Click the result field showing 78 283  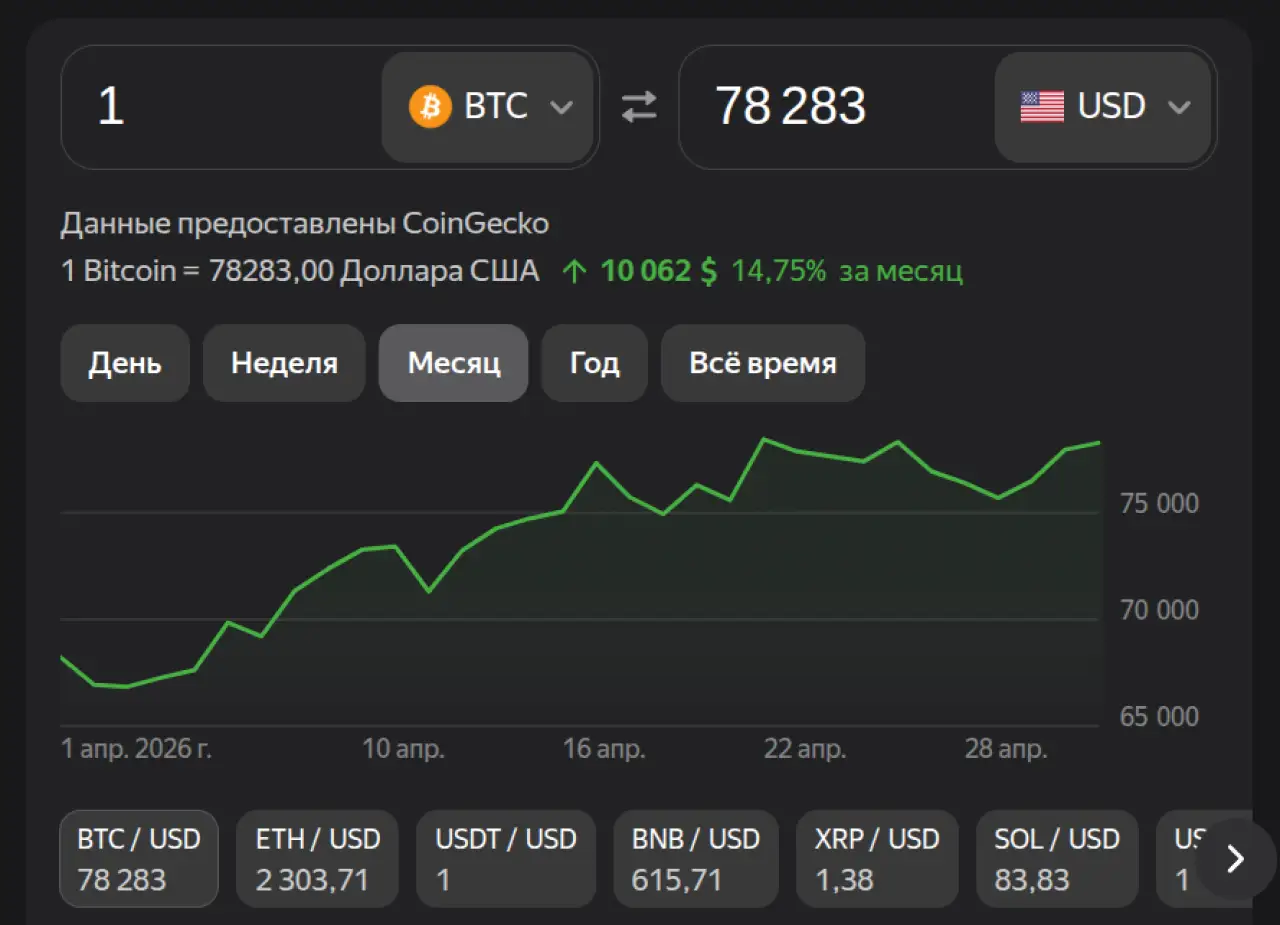(837, 107)
